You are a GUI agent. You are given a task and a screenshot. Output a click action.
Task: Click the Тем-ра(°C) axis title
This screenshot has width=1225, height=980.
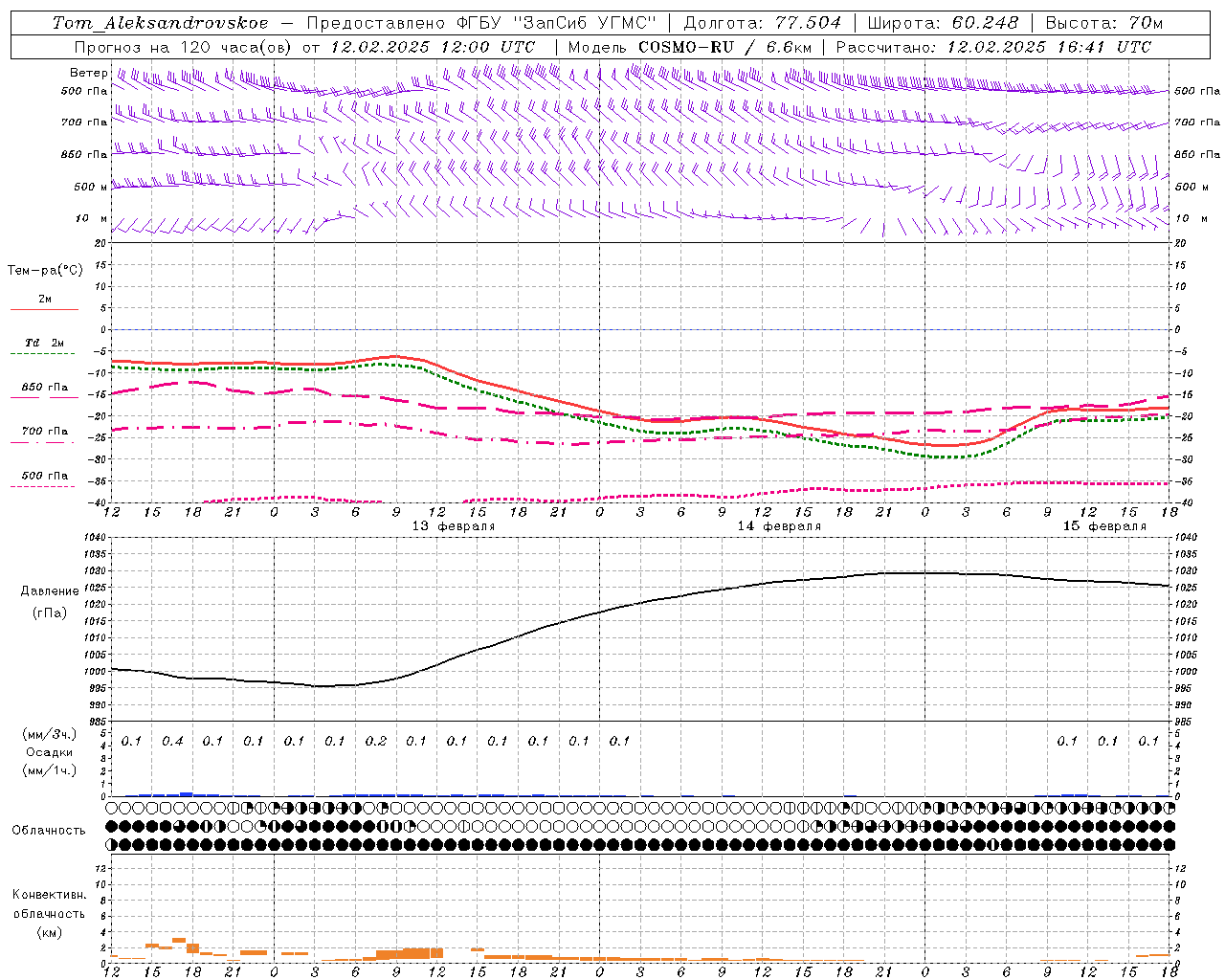coord(45,271)
